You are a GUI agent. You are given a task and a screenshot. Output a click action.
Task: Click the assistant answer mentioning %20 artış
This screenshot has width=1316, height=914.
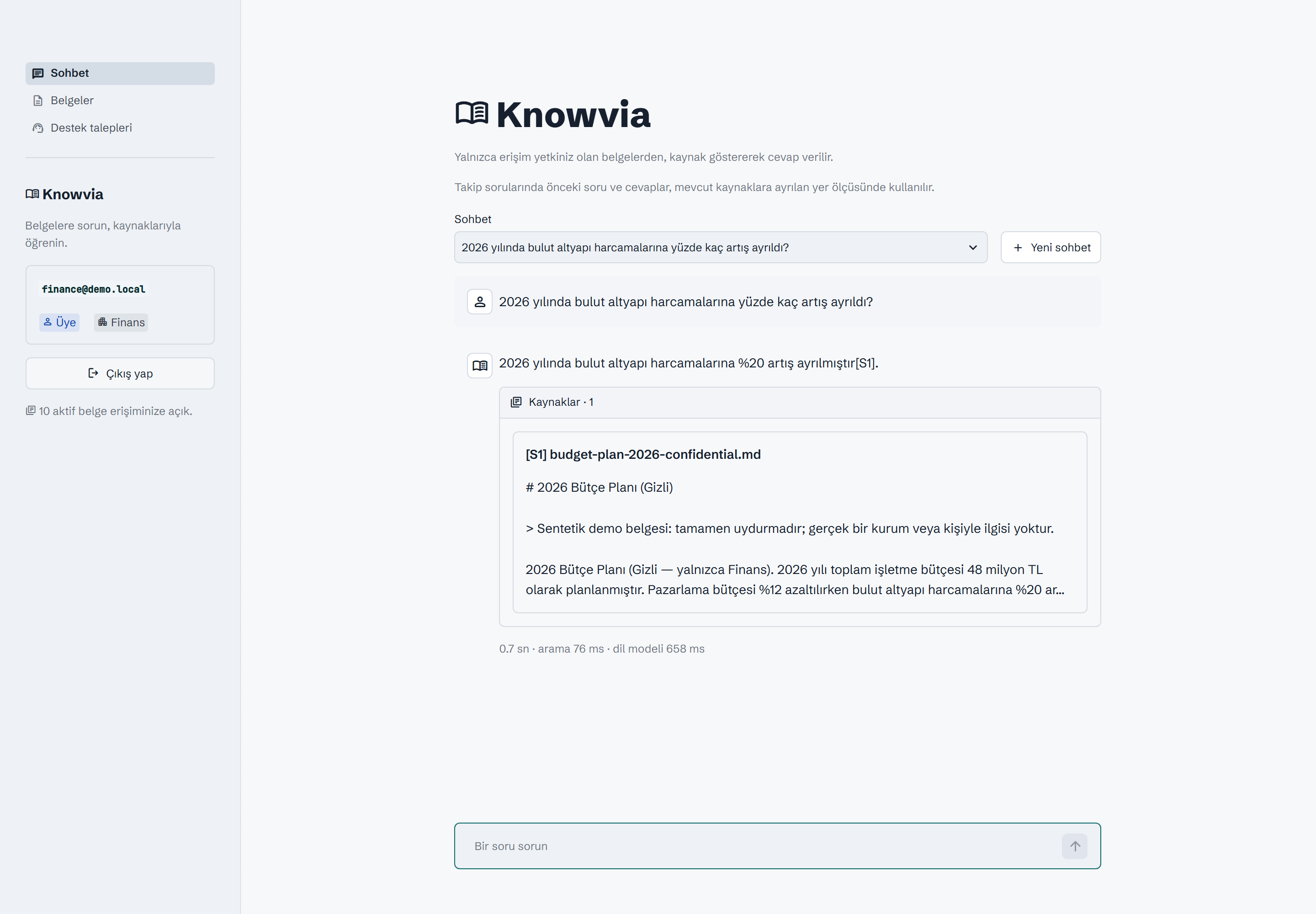[688, 363]
